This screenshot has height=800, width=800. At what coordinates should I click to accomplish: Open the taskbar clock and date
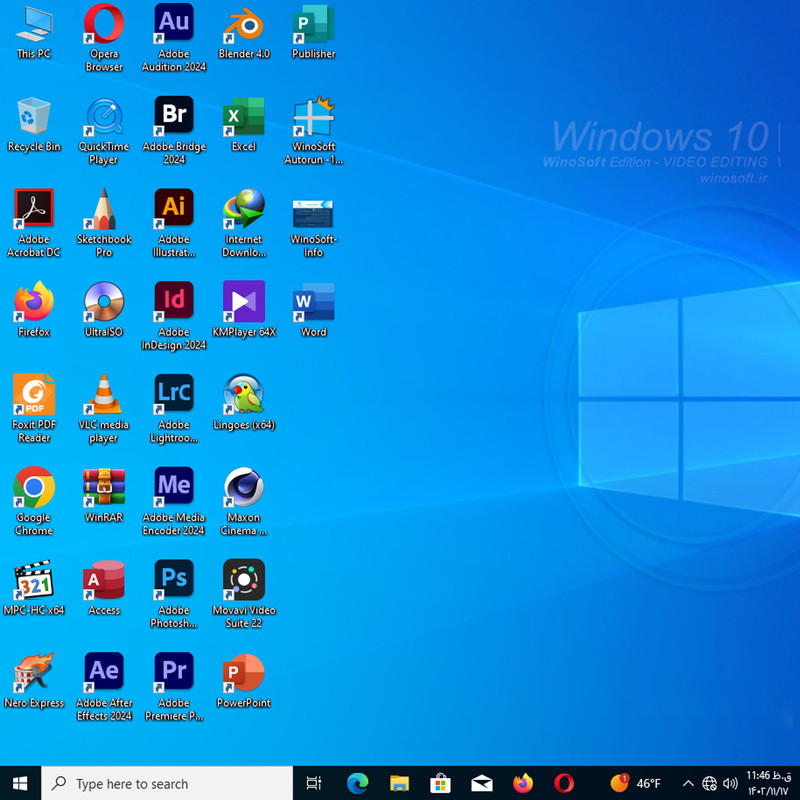click(x=768, y=783)
